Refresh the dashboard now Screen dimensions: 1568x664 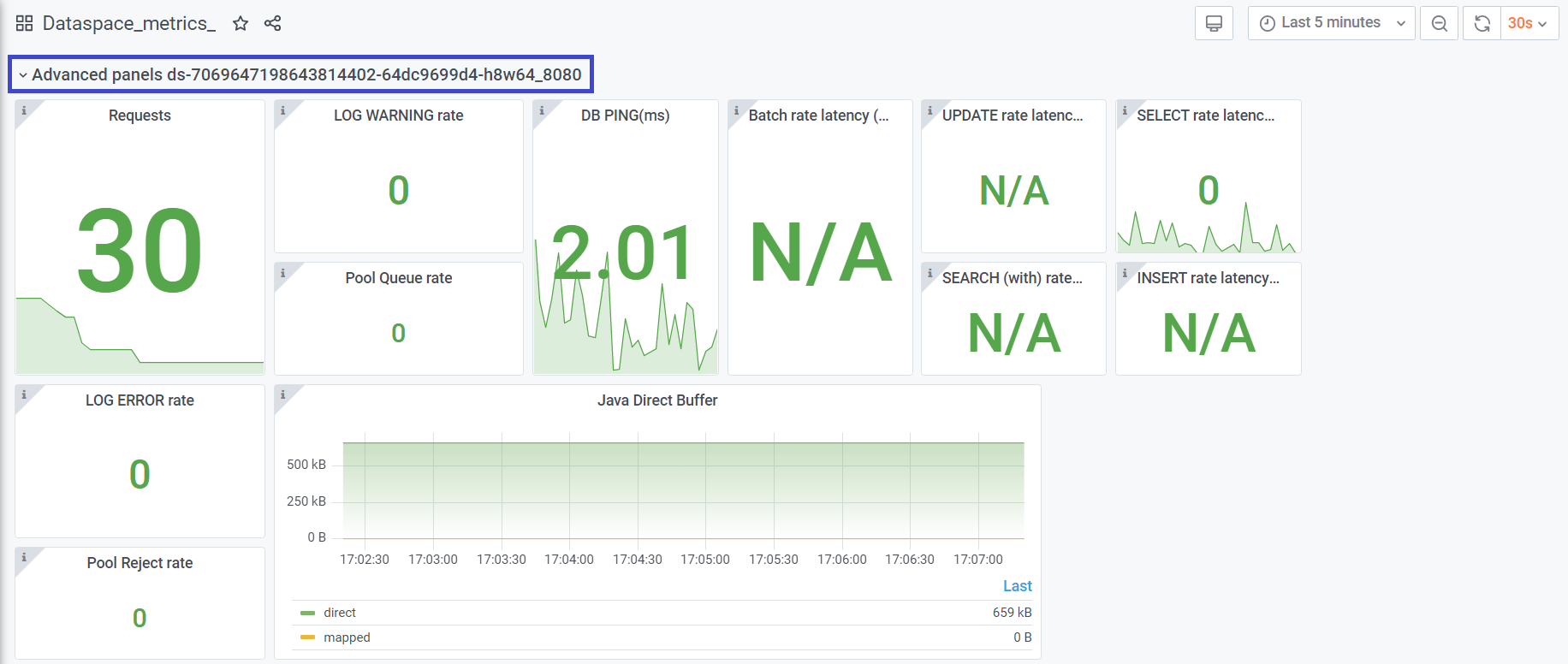pyautogui.click(x=1482, y=23)
